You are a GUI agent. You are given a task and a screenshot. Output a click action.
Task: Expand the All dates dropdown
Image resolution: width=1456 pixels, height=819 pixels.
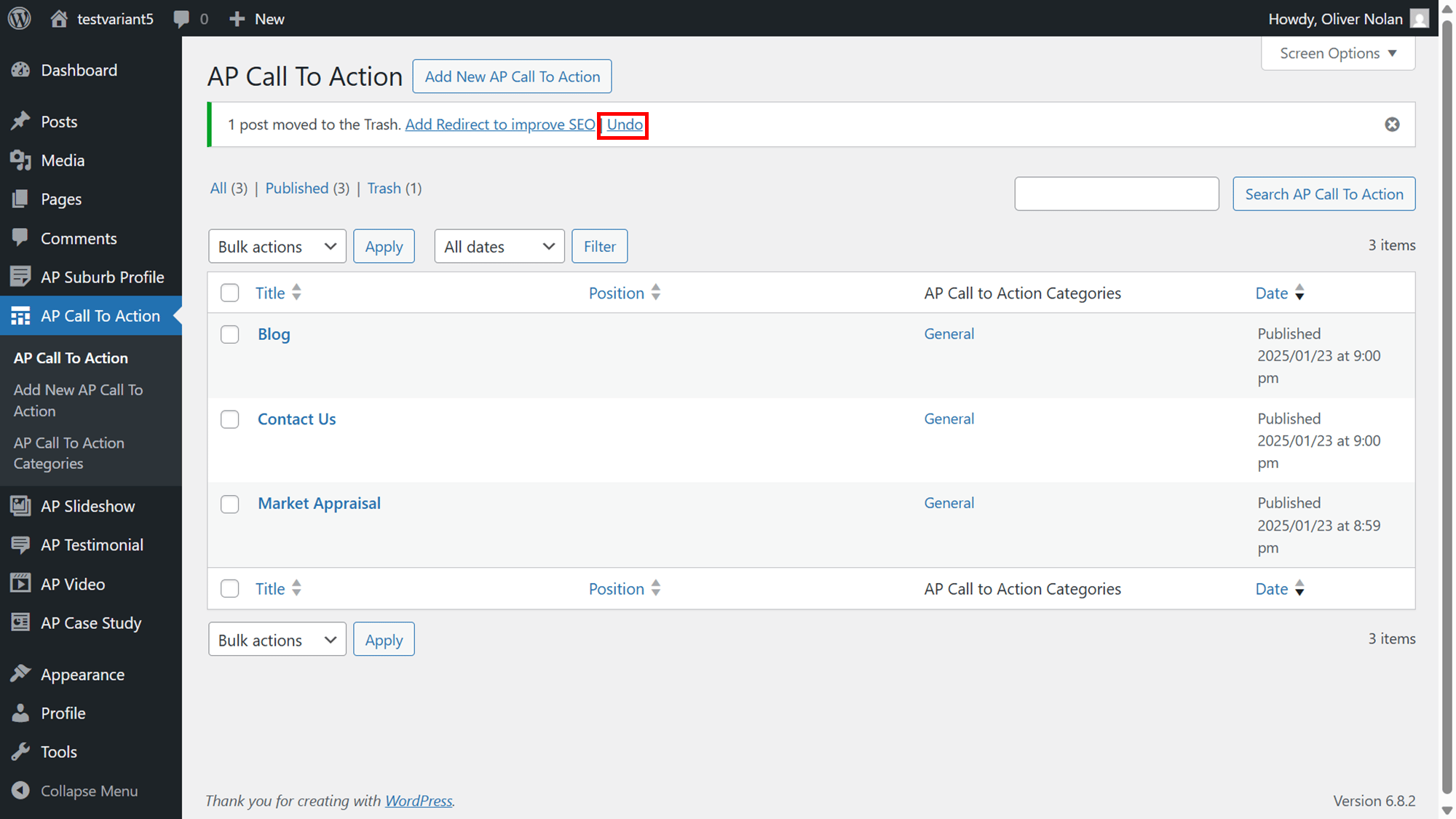coord(499,246)
